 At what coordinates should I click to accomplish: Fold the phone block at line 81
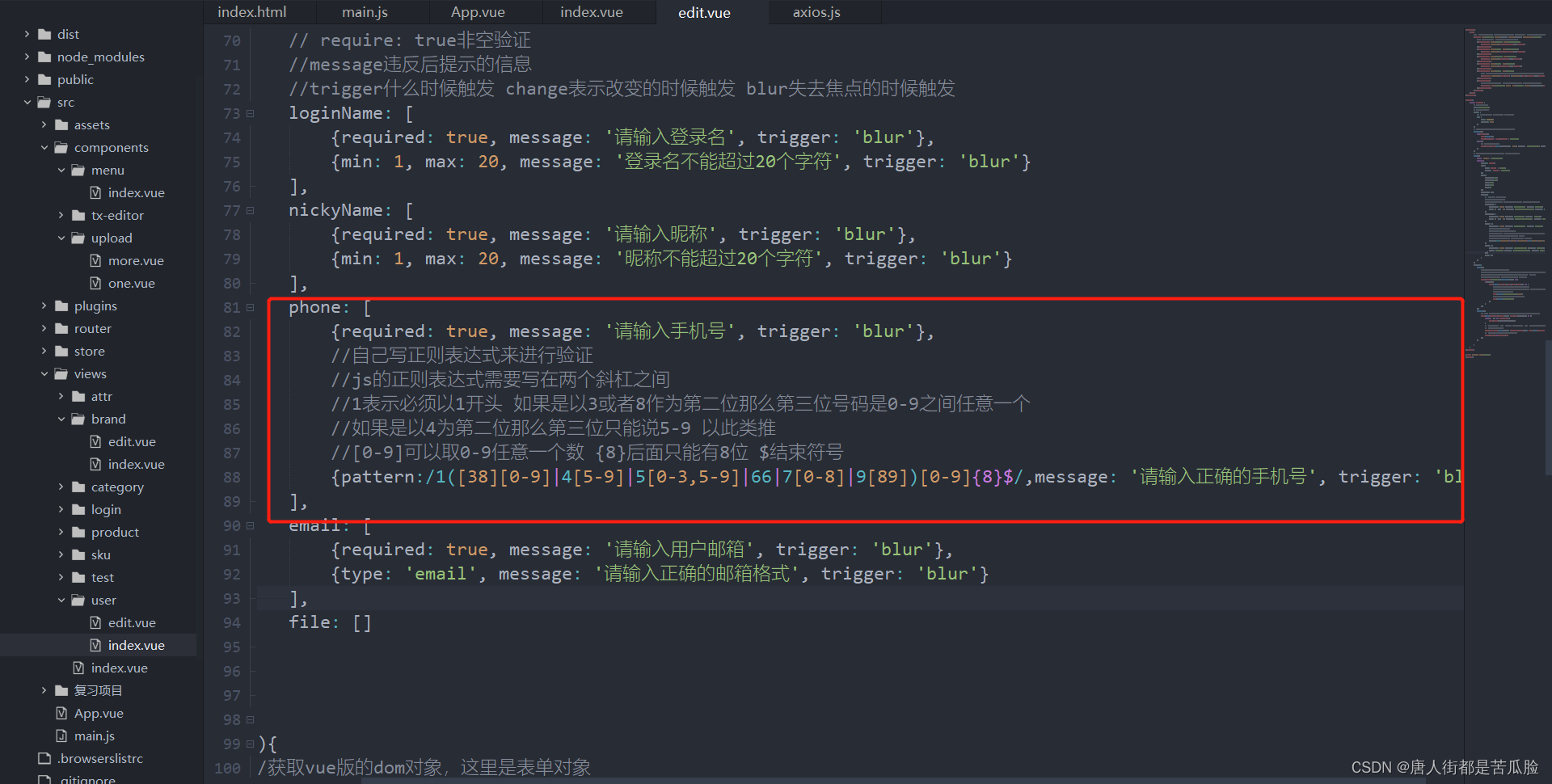point(250,307)
